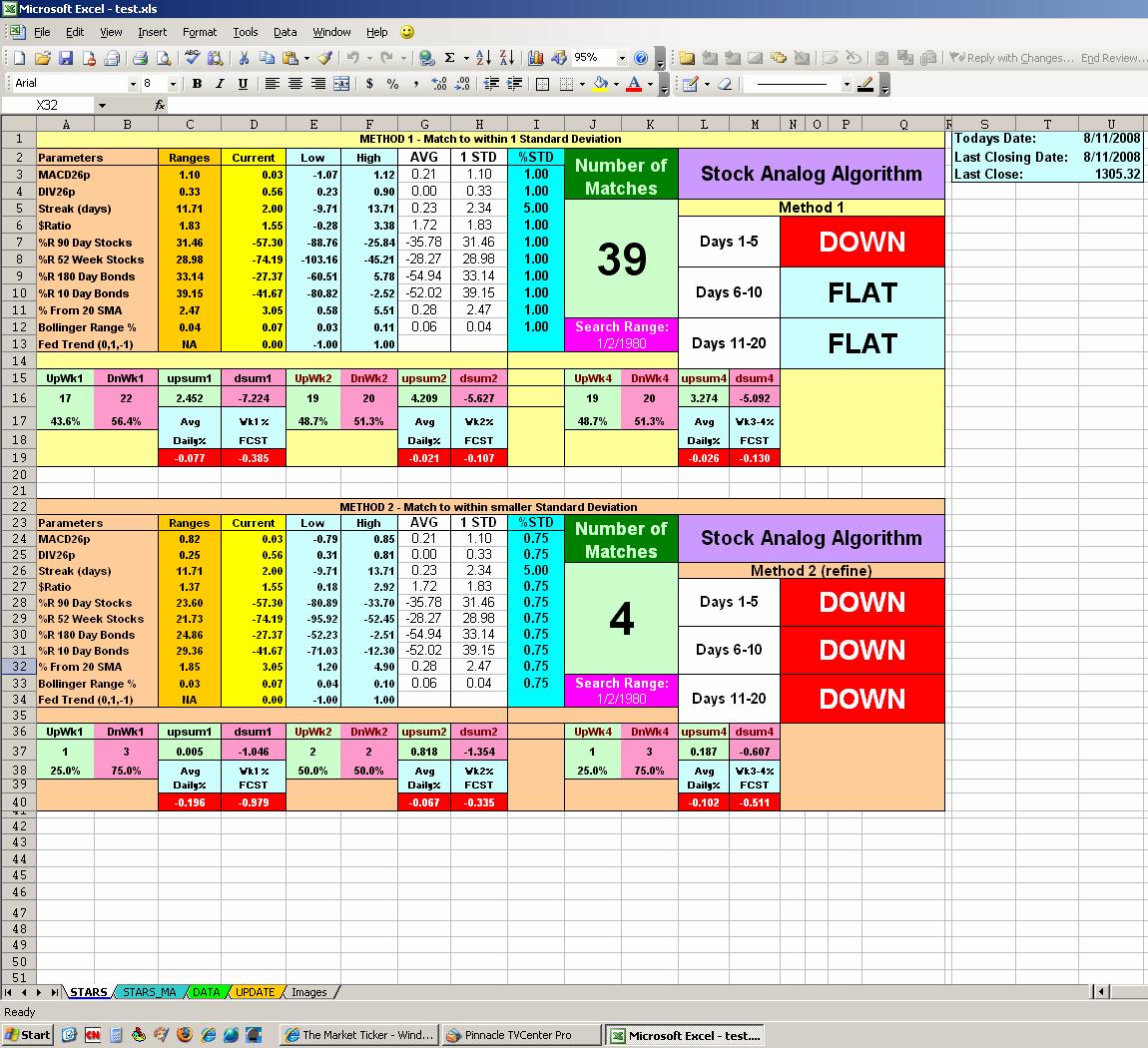The width and height of the screenshot is (1148, 1048).
Task: Click the Fill Color paint bucket swatch
Action: coord(599,84)
